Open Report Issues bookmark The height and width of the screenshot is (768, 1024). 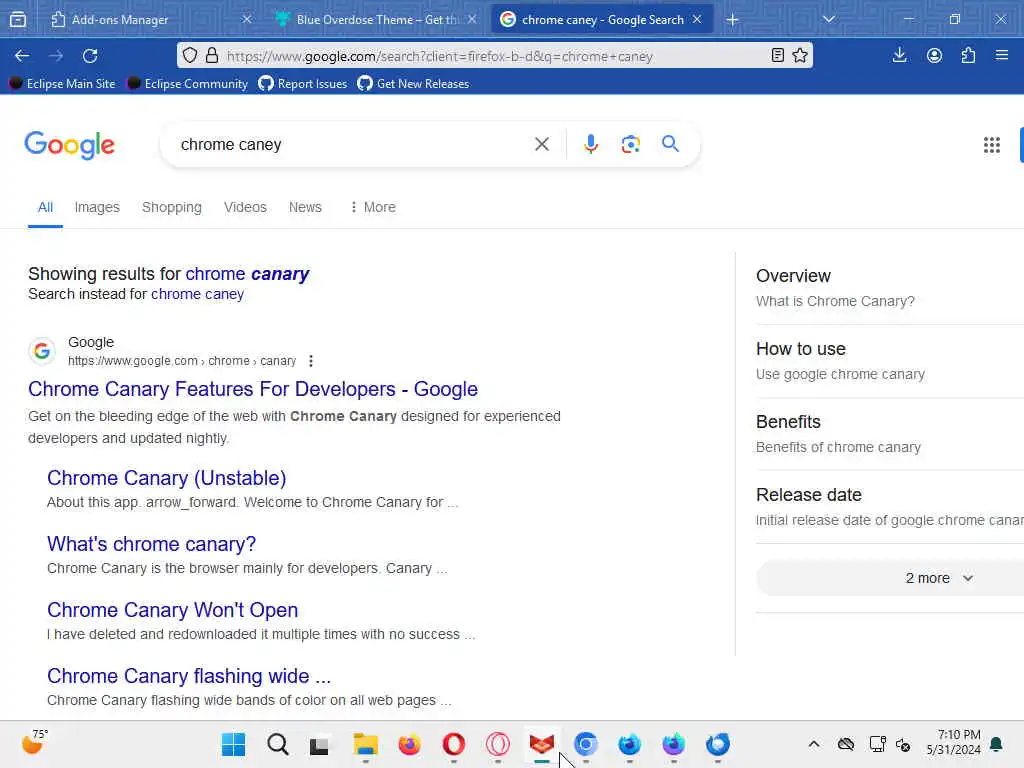point(303,84)
